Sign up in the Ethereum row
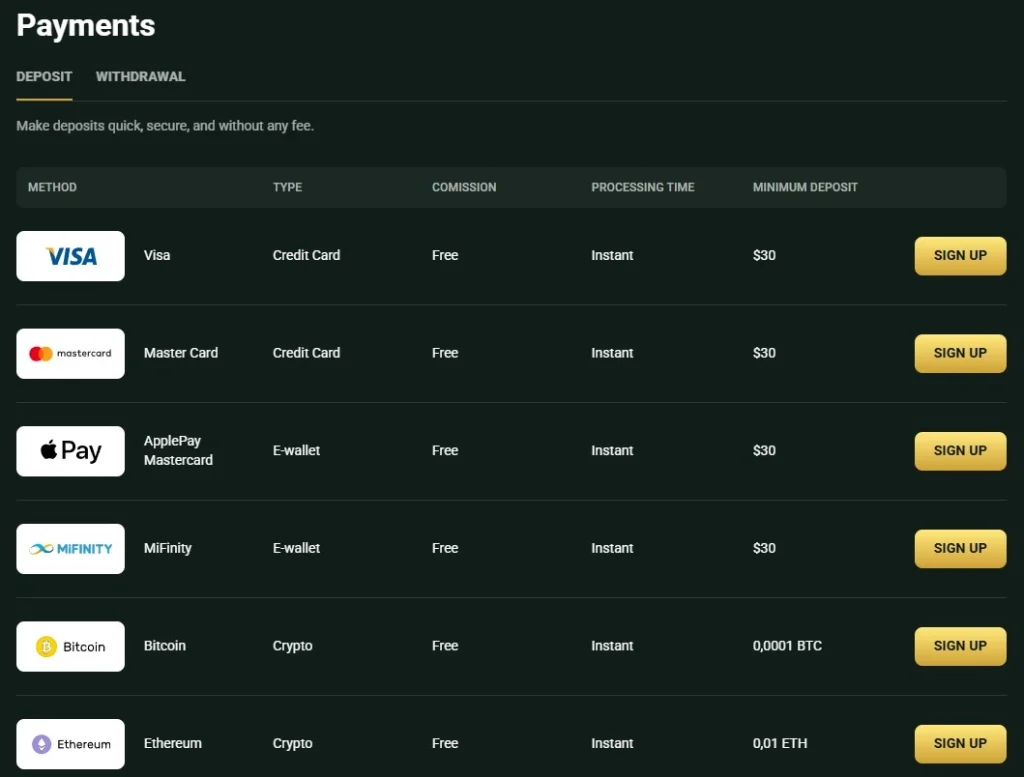The height and width of the screenshot is (777, 1024). [960, 744]
